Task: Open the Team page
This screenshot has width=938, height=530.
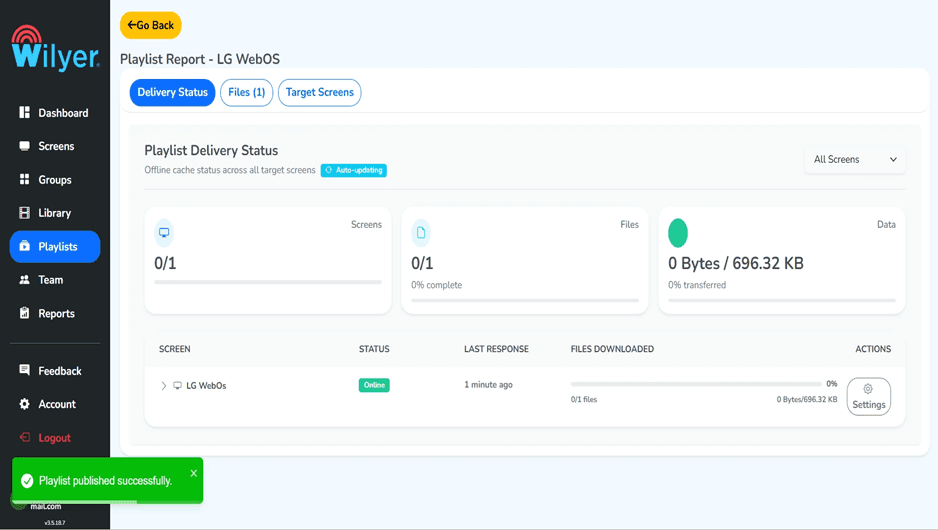Action: pyautogui.click(x=54, y=280)
